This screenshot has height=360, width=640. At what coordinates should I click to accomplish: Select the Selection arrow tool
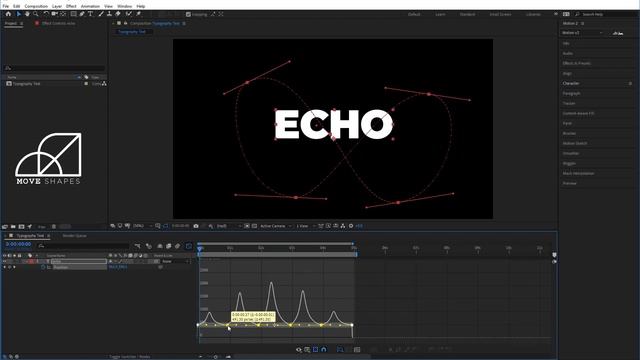coord(19,14)
